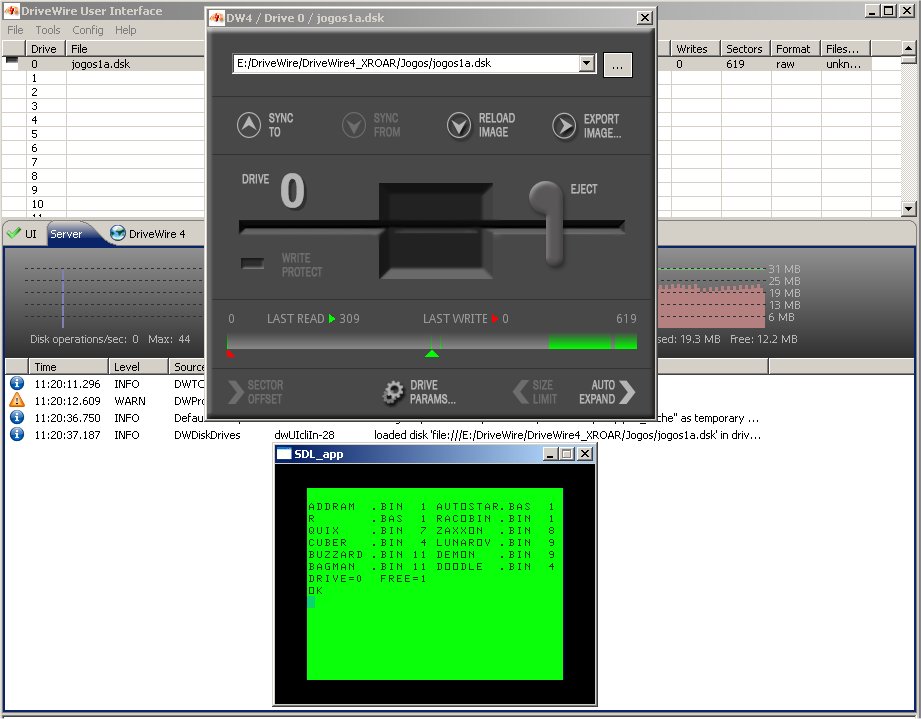The height and width of the screenshot is (719, 921).
Task: Click the Sync To label
Action: [x=281, y=125]
